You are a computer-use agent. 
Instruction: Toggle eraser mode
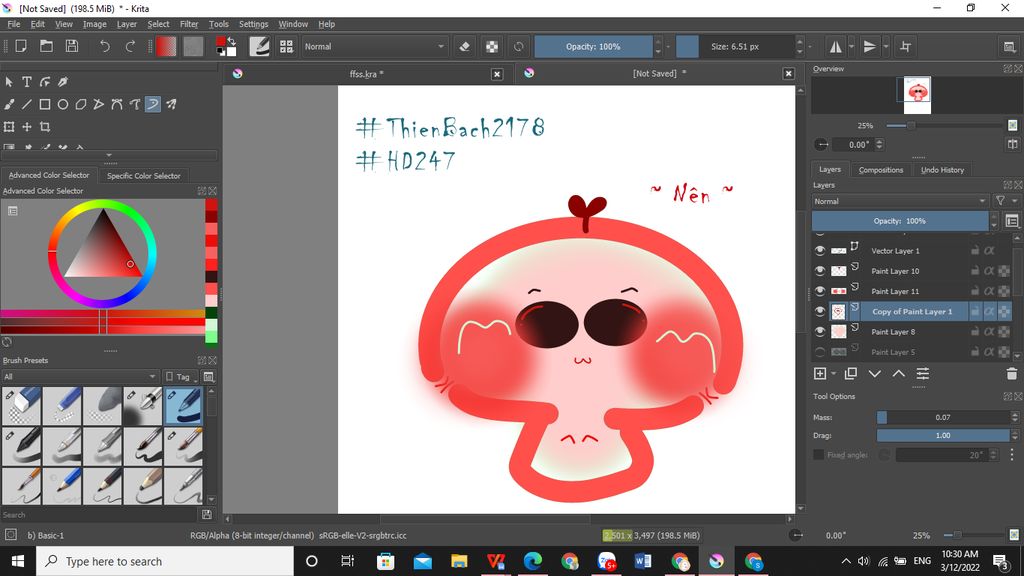(464, 46)
